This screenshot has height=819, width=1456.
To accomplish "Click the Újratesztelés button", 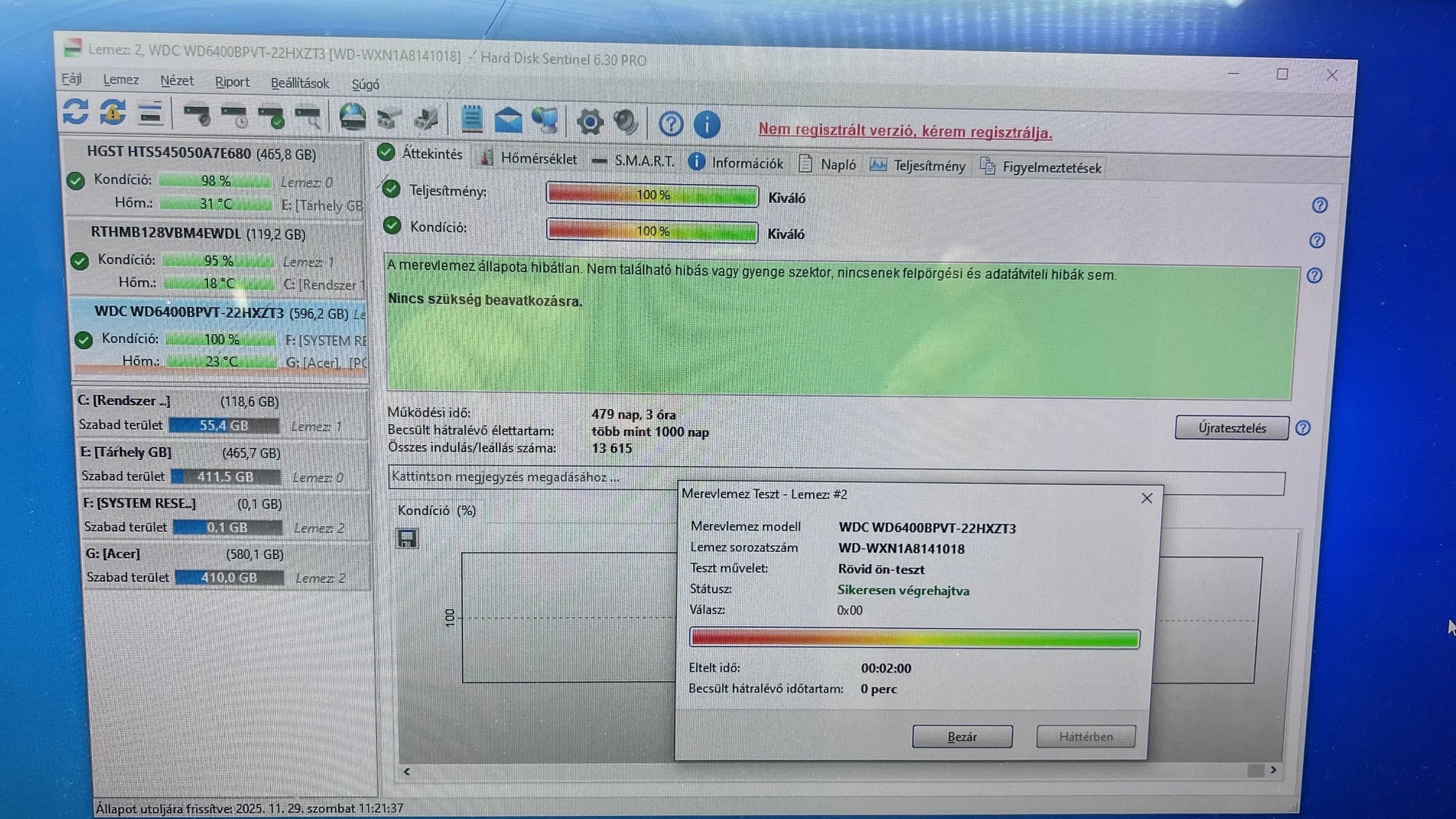I will click(x=1231, y=428).
